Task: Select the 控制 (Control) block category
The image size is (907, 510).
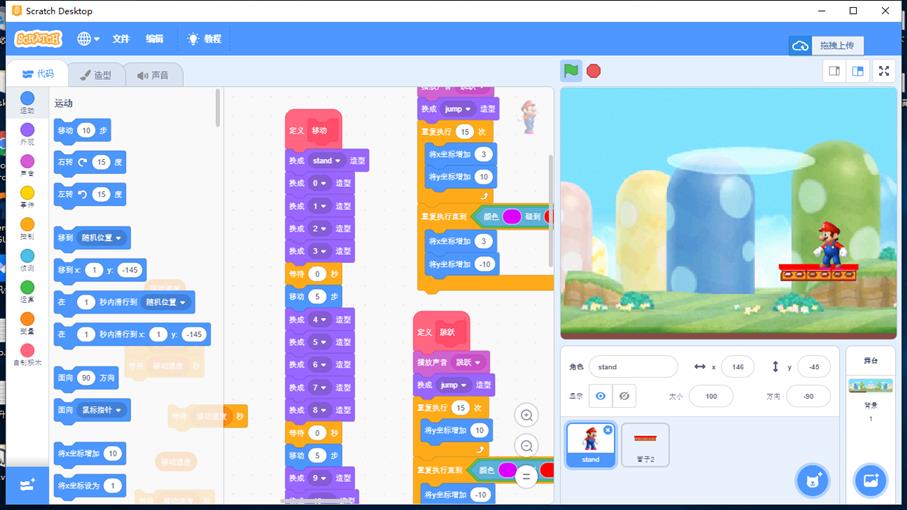Action: 27,228
